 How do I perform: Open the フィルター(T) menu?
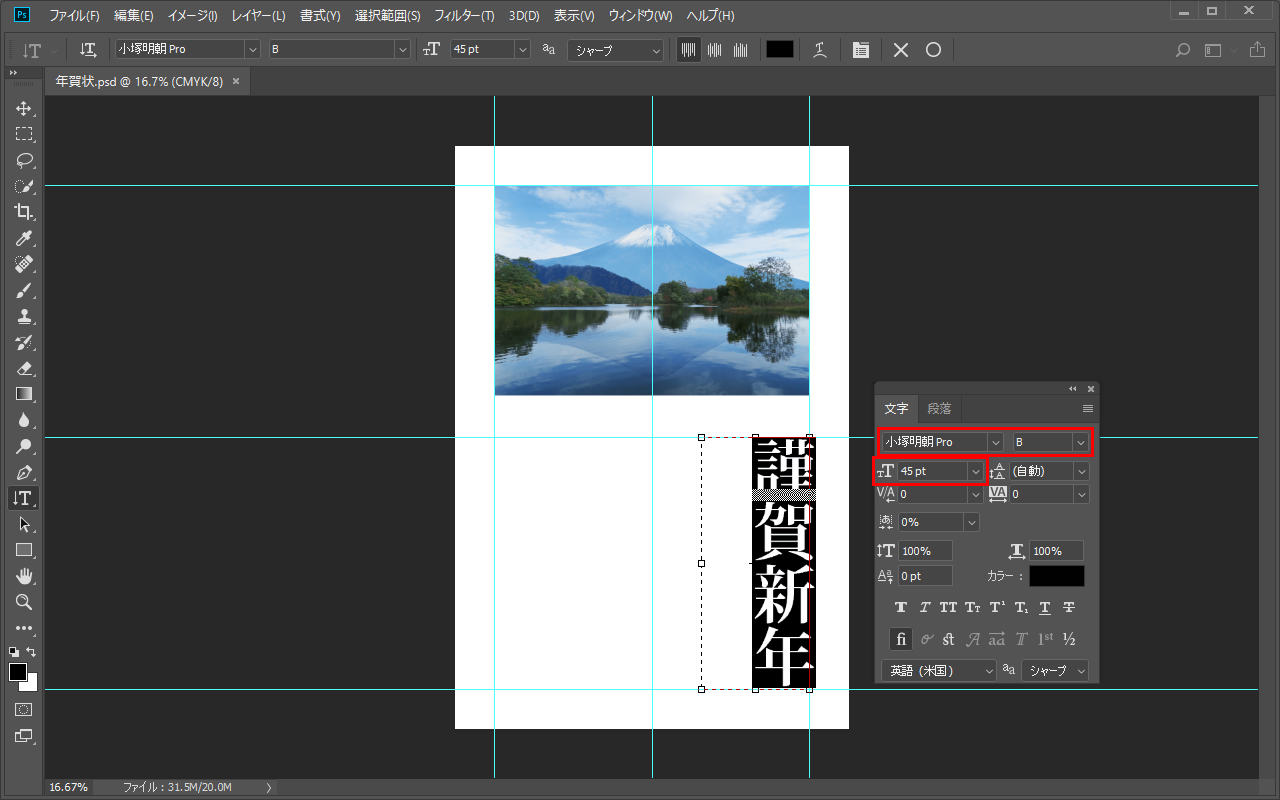click(464, 16)
